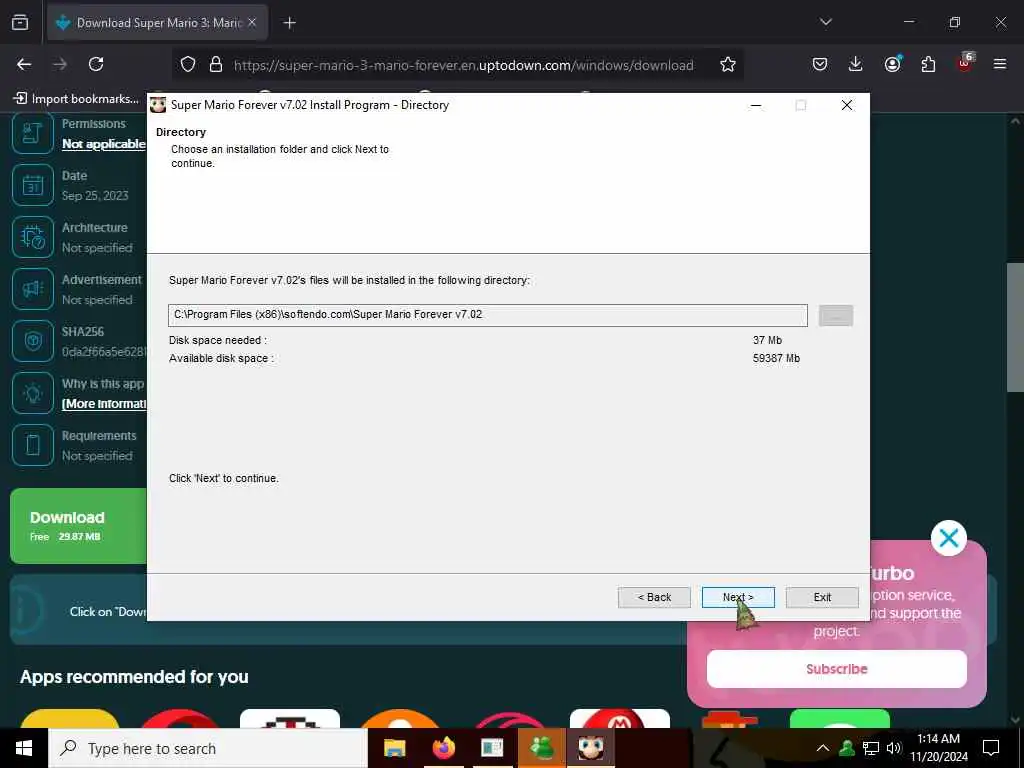The height and width of the screenshot is (768, 1024).
Task: Open the Firefox account menu
Action: pos(892,64)
